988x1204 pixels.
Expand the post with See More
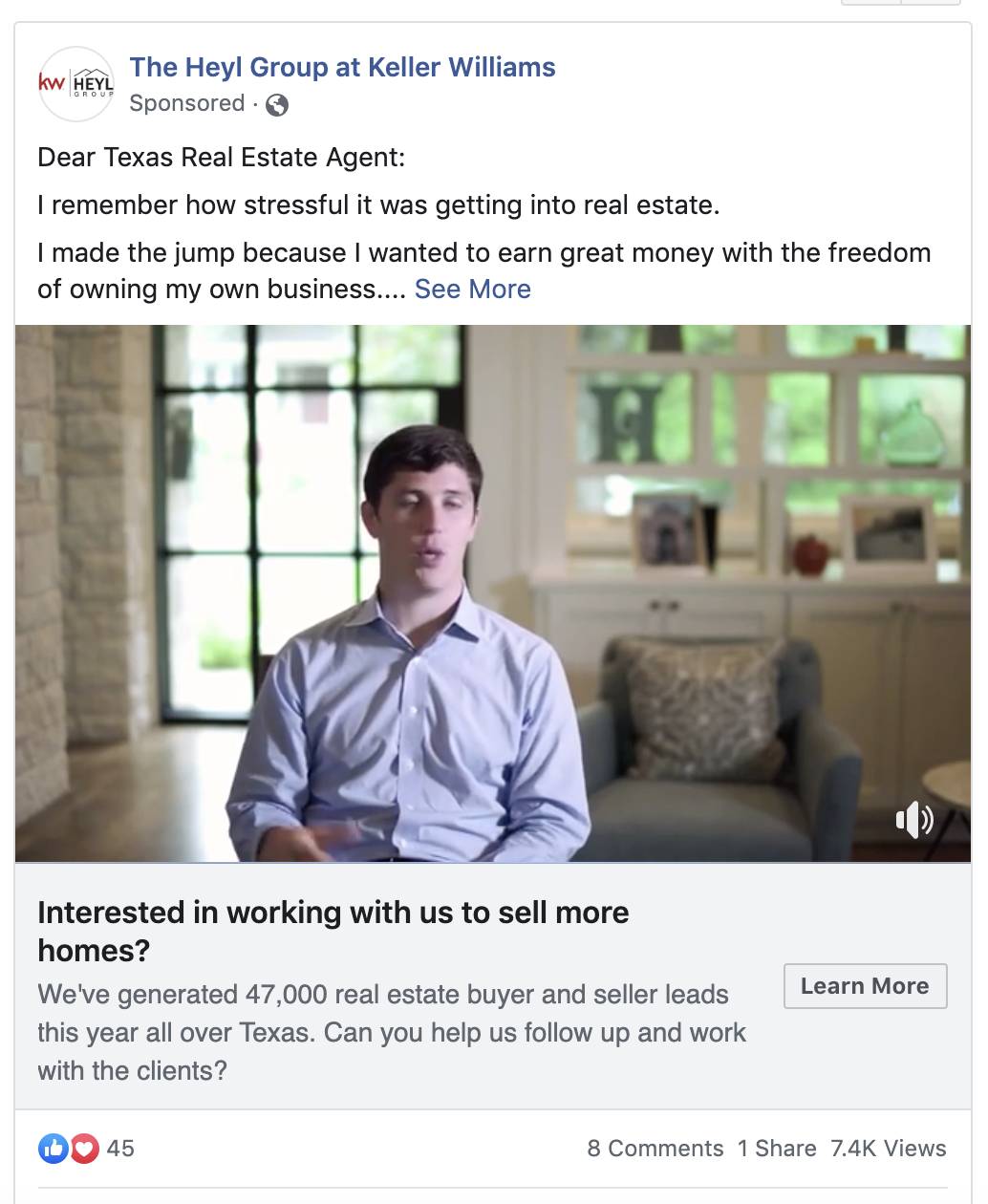point(473,289)
